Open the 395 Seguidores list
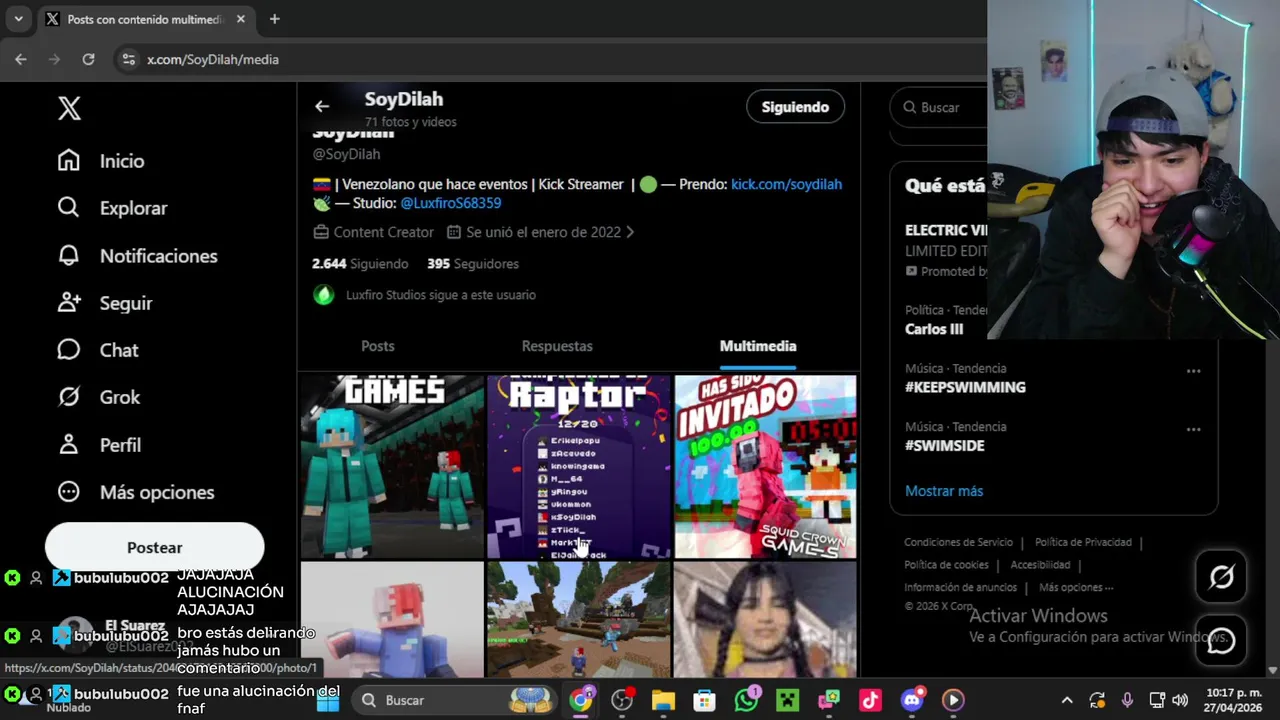The height and width of the screenshot is (720, 1280). click(x=473, y=264)
